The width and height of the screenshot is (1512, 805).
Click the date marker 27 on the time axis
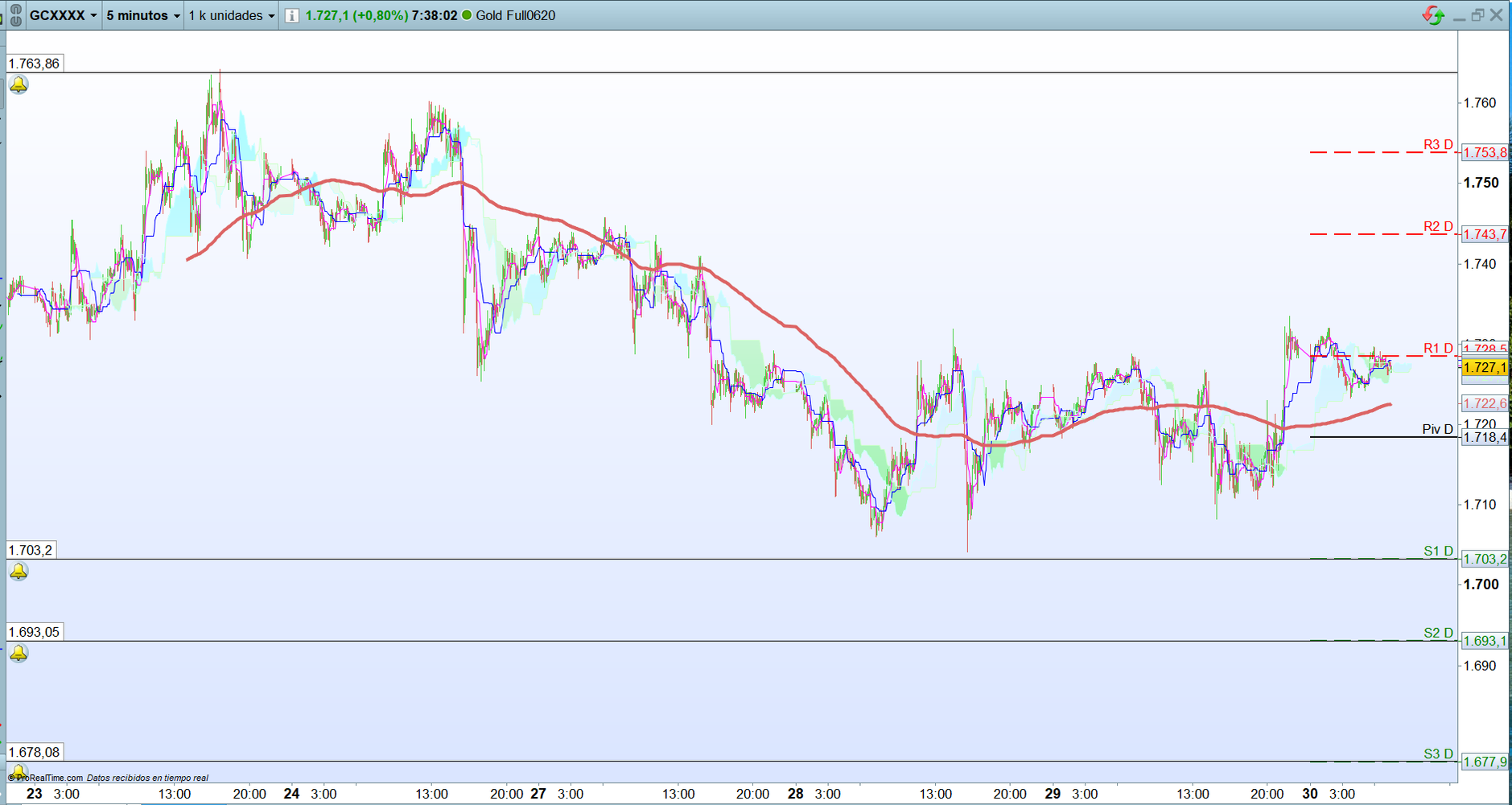538,794
